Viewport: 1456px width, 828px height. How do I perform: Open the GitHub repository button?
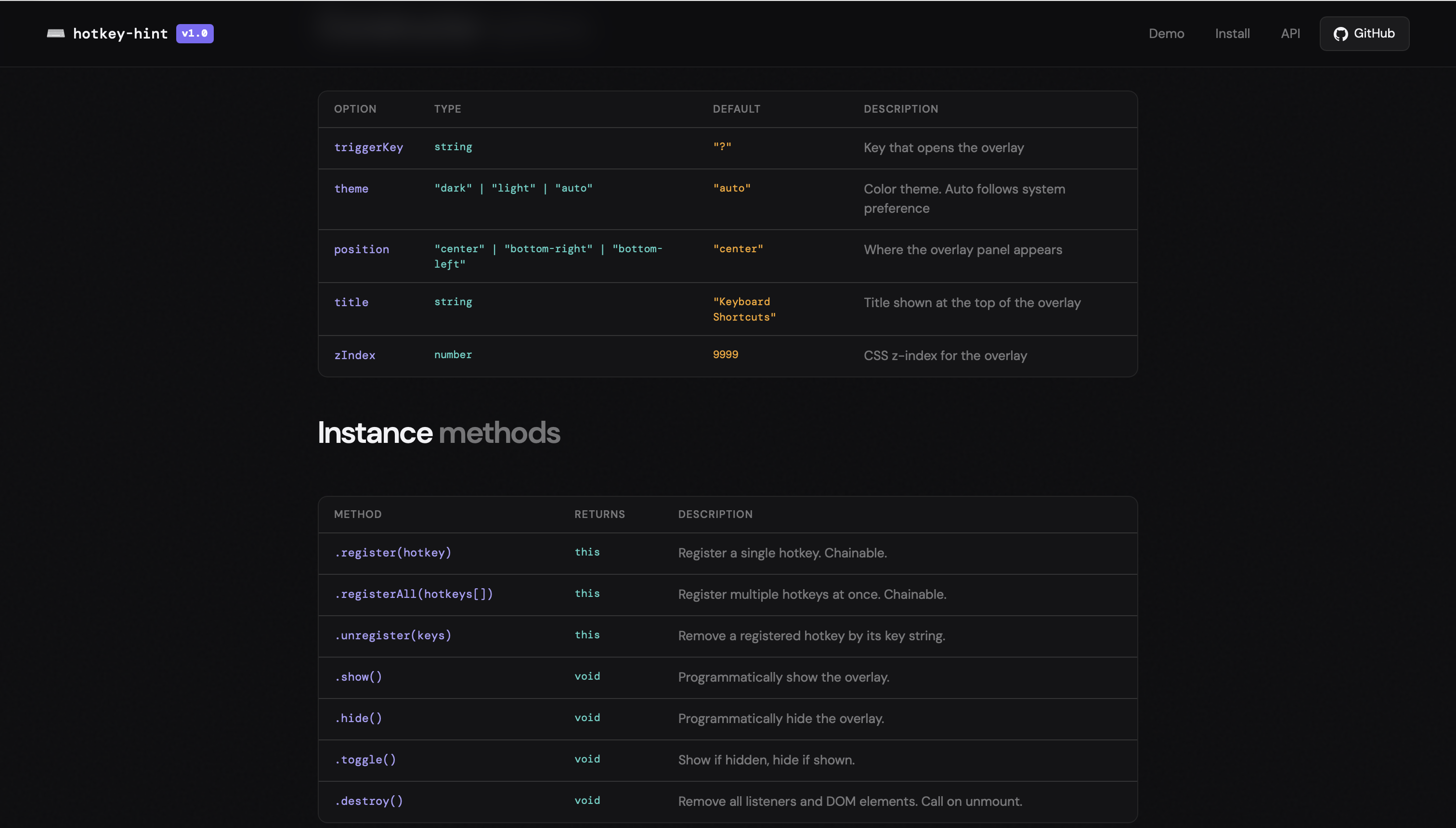pos(1365,34)
